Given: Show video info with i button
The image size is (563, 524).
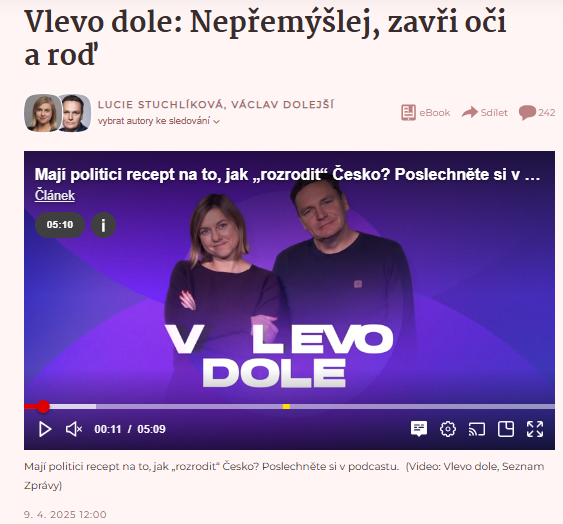Looking at the screenshot, I should tap(103, 225).
